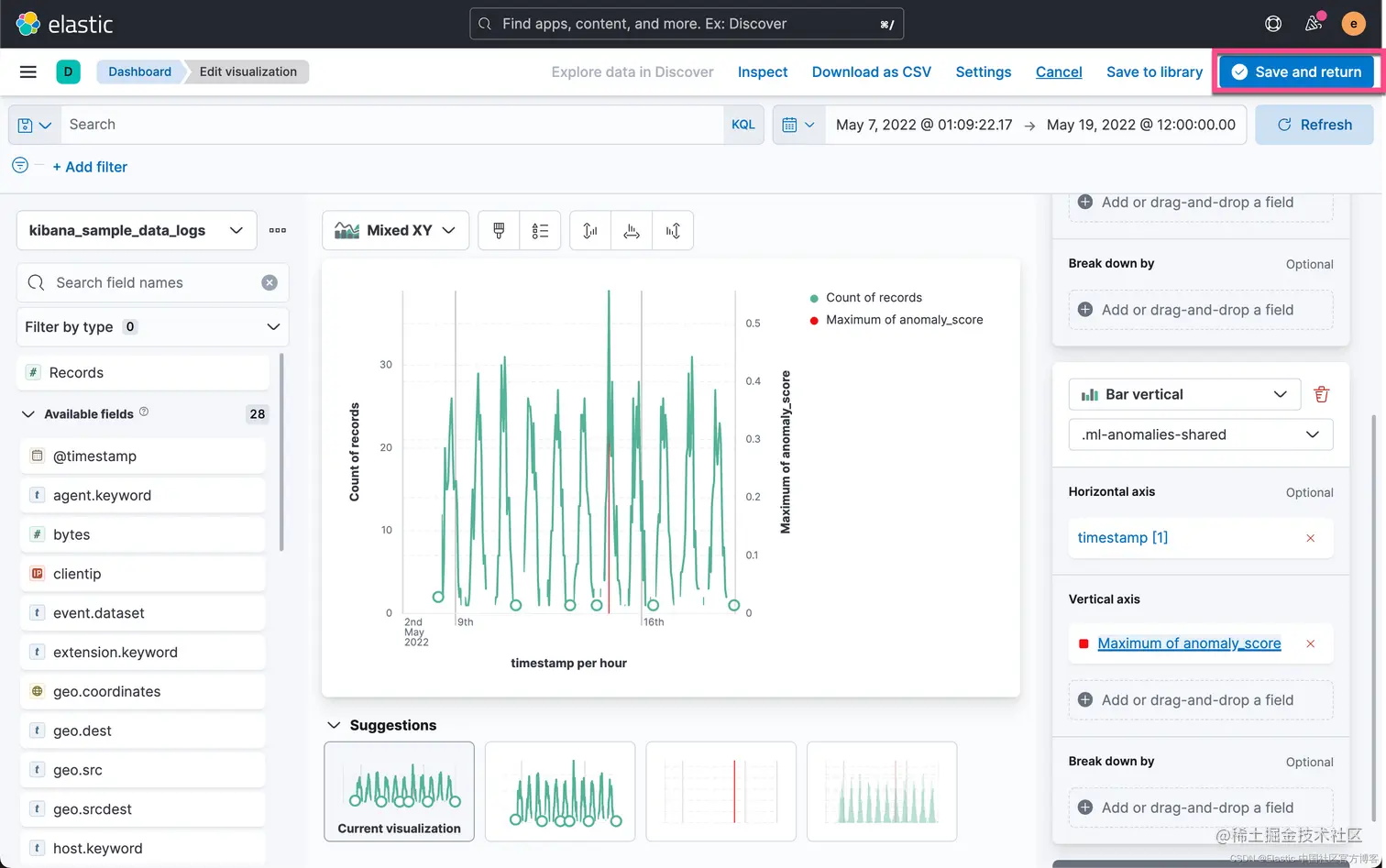1386x868 pixels.
Task: Open bottom axis settings
Action: pyautogui.click(x=632, y=230)
